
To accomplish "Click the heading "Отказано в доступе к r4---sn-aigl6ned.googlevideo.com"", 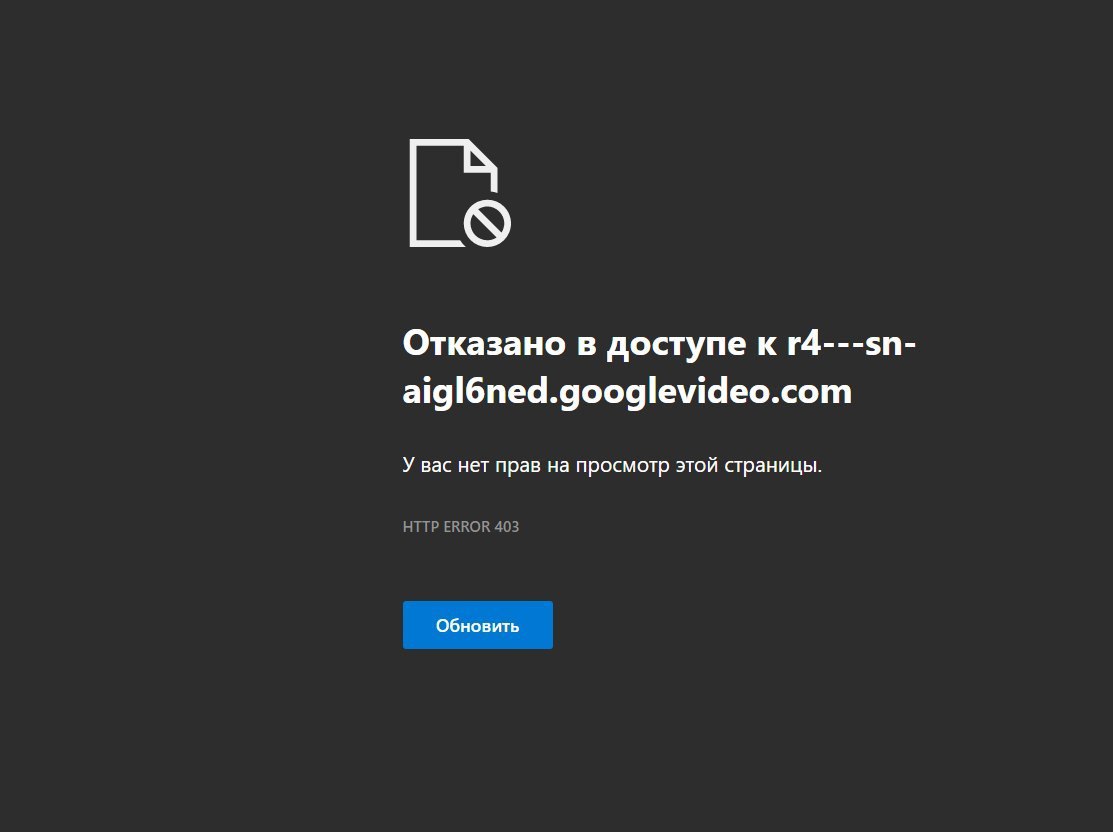I will coord(659,367).
